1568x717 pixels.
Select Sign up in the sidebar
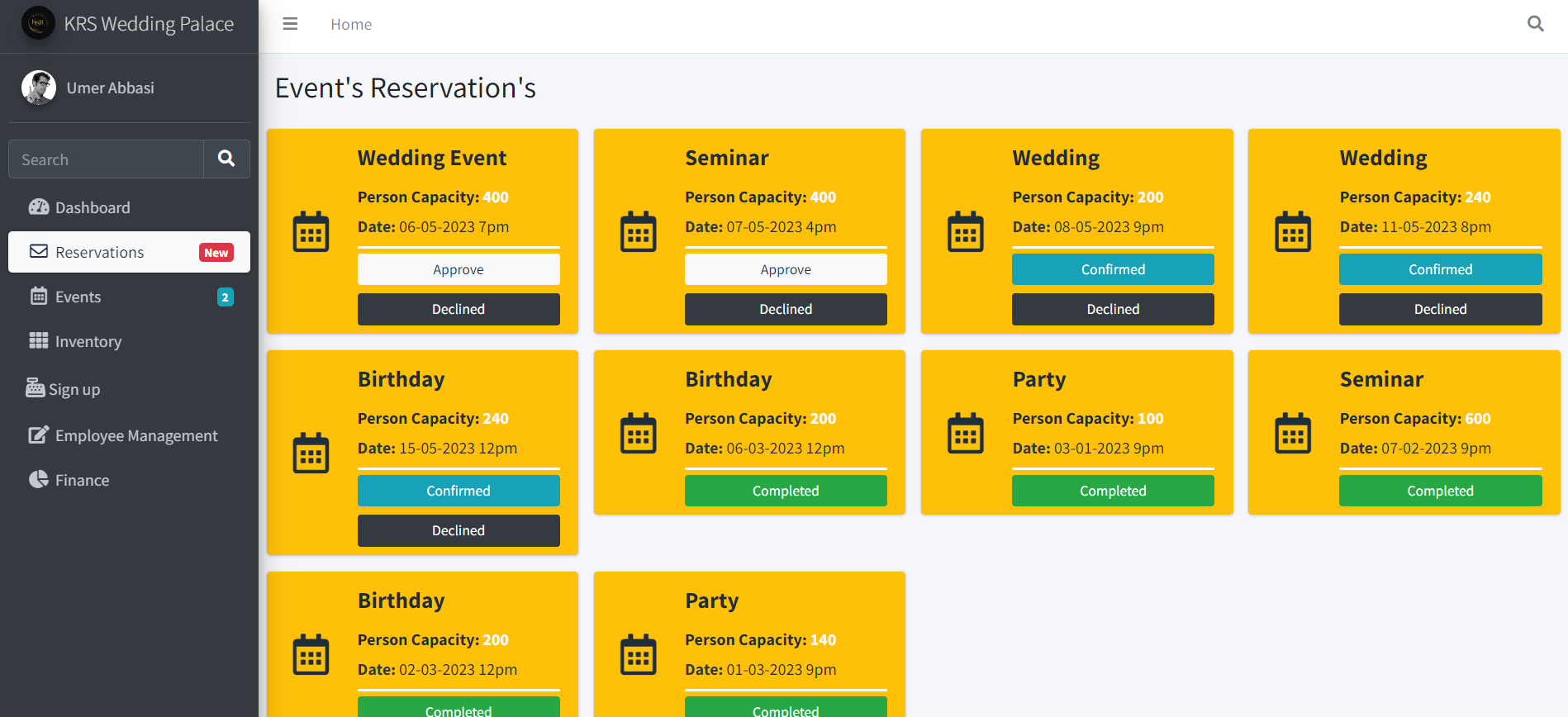[x=74, y=389]
